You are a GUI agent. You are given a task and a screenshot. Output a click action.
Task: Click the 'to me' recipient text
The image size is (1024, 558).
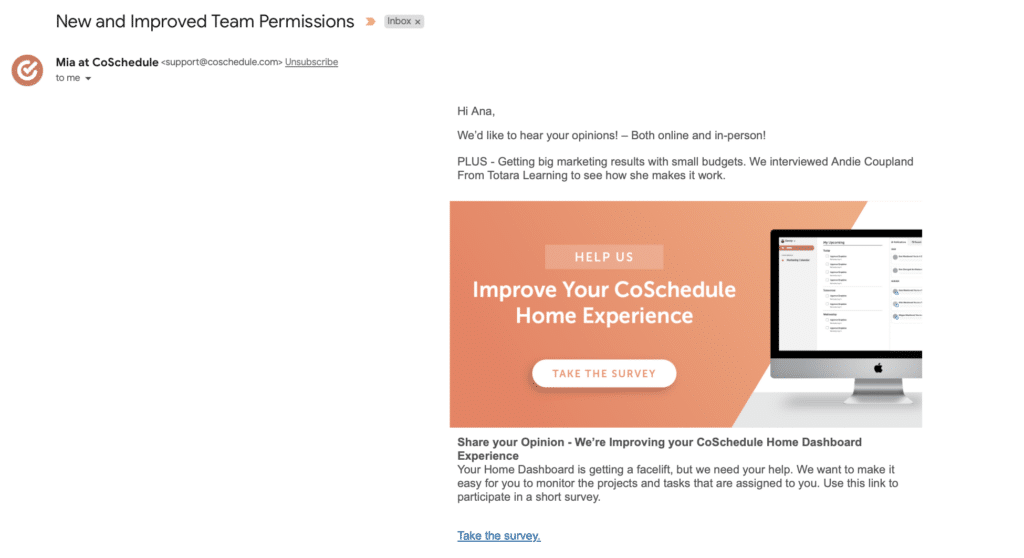pyautogui.click(x=68, y=78)
